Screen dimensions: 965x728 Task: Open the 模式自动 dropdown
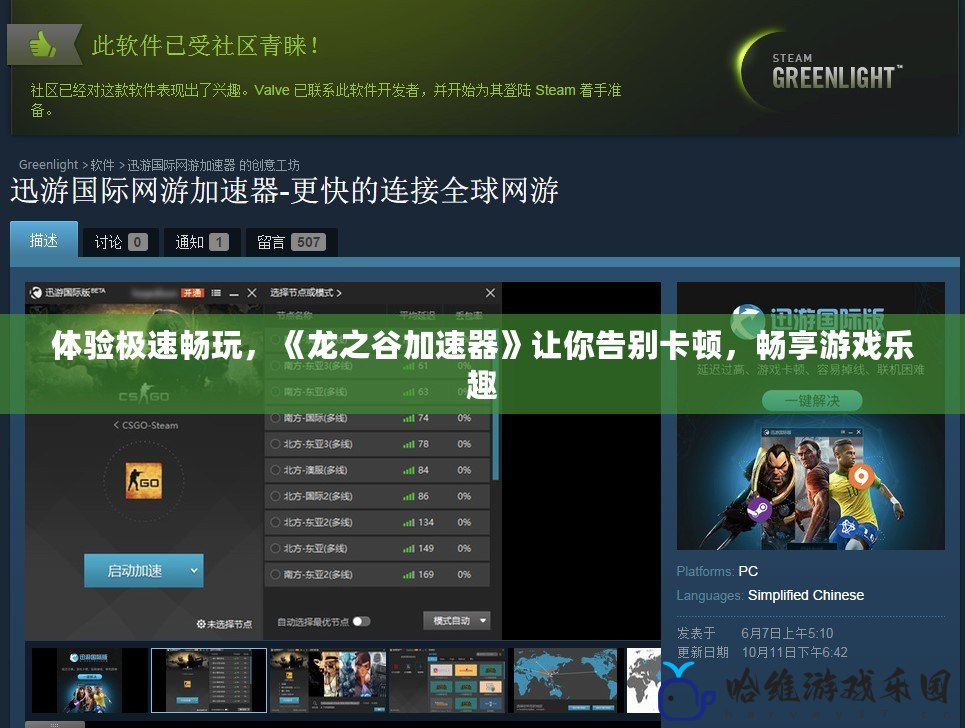(457, 621)
